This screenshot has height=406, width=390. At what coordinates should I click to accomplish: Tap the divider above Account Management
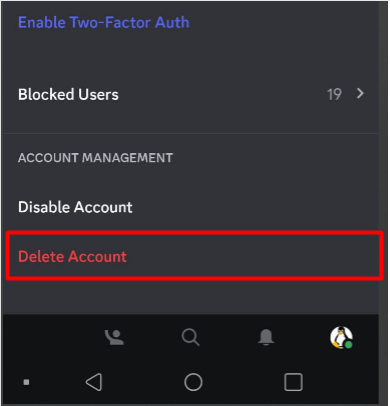[x=191, y=134]
